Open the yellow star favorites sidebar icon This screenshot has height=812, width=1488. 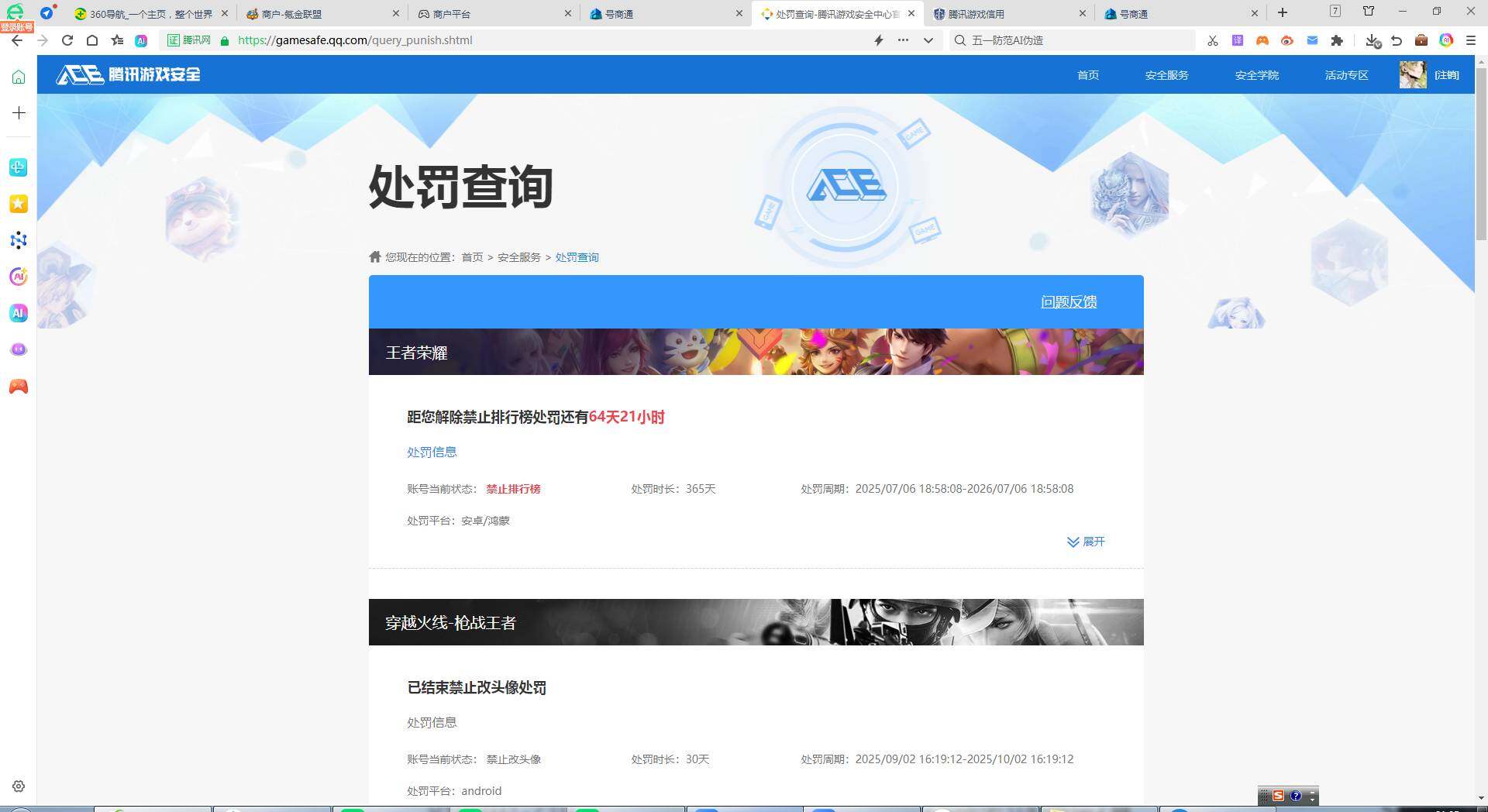(19, 204)
